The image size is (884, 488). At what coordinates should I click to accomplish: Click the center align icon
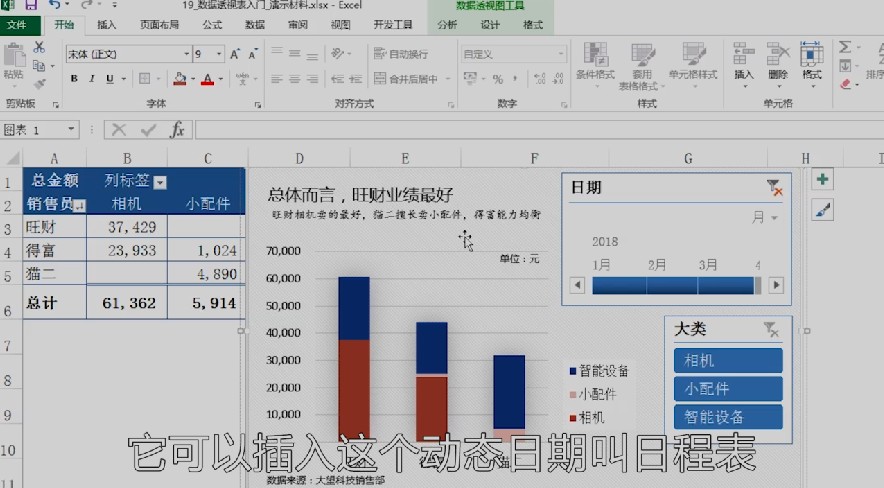pyautogui.click(x=294, y=79)
